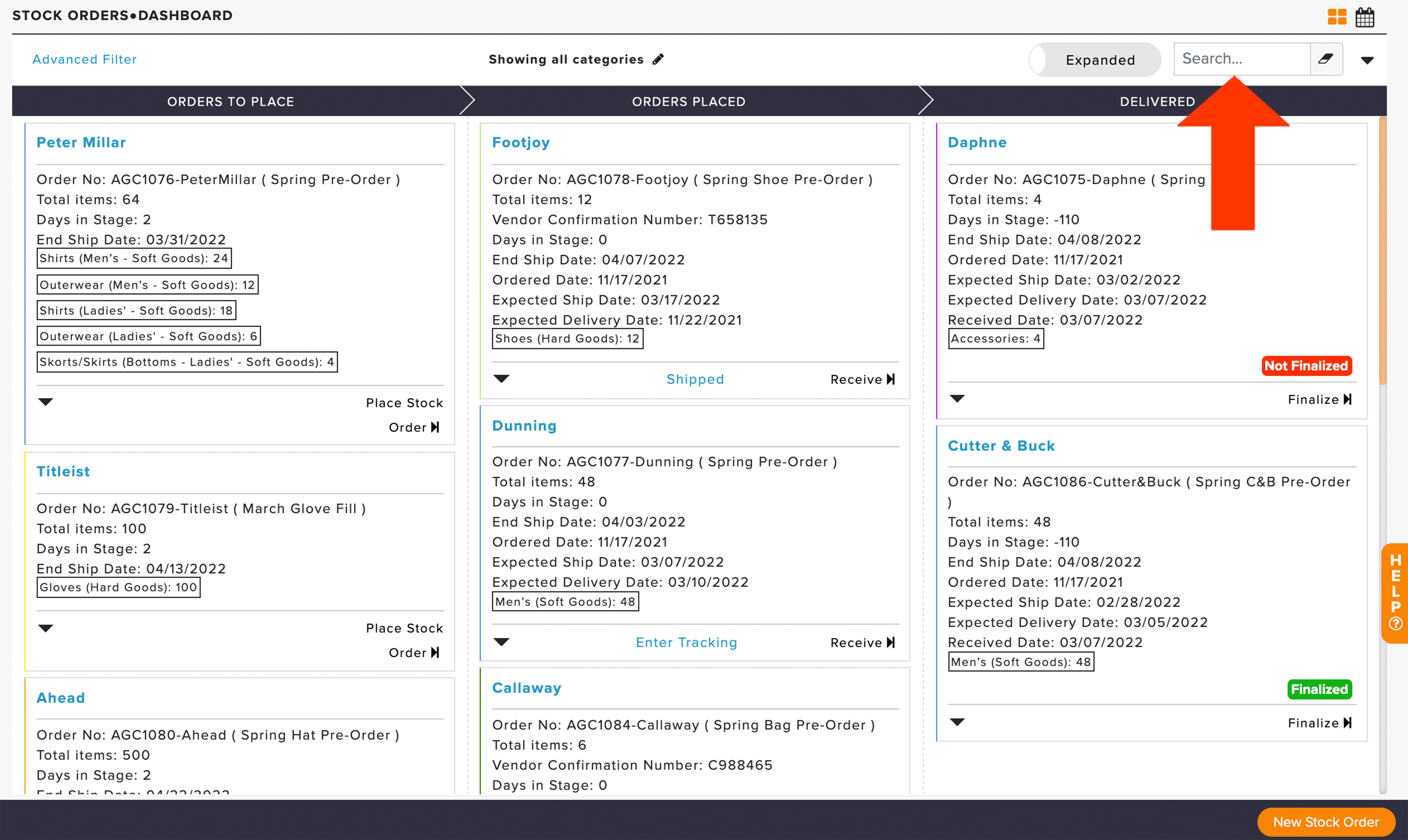Open the Footjoy order title
The image size is (1408, 840).
521,143
